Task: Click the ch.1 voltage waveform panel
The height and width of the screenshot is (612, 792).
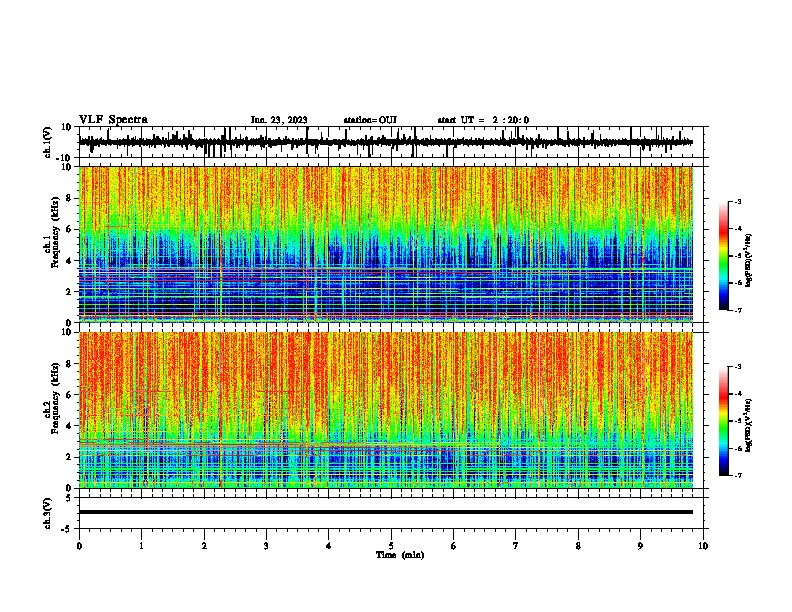Action: (x=391, y=142)
